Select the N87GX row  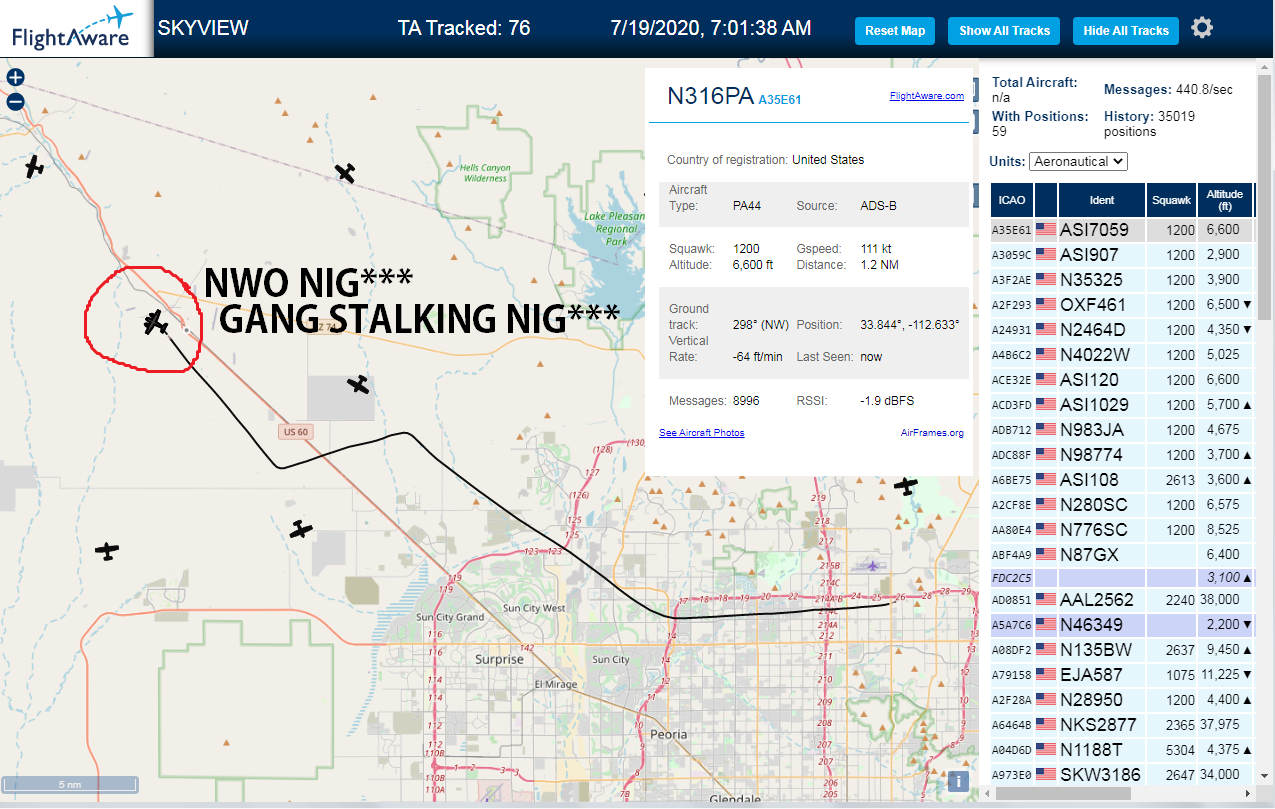click(1122, 554)
